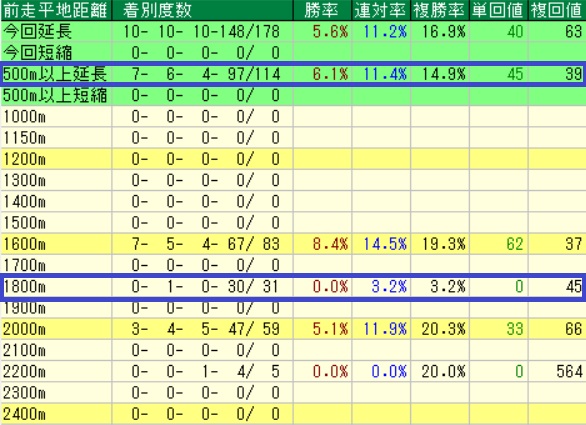Click the 564 value in 2200m row
The width and height of the screenshot is (586, 425).
tap(569, 372)
